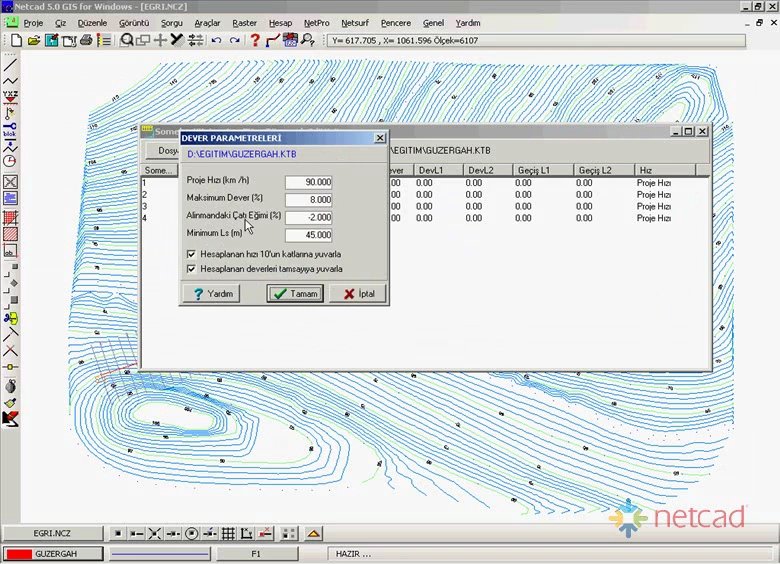Image resolution: width=780 pixels, height=564 pixels.
Task: Open the Görüntü menu
Action: click(134, 23)
